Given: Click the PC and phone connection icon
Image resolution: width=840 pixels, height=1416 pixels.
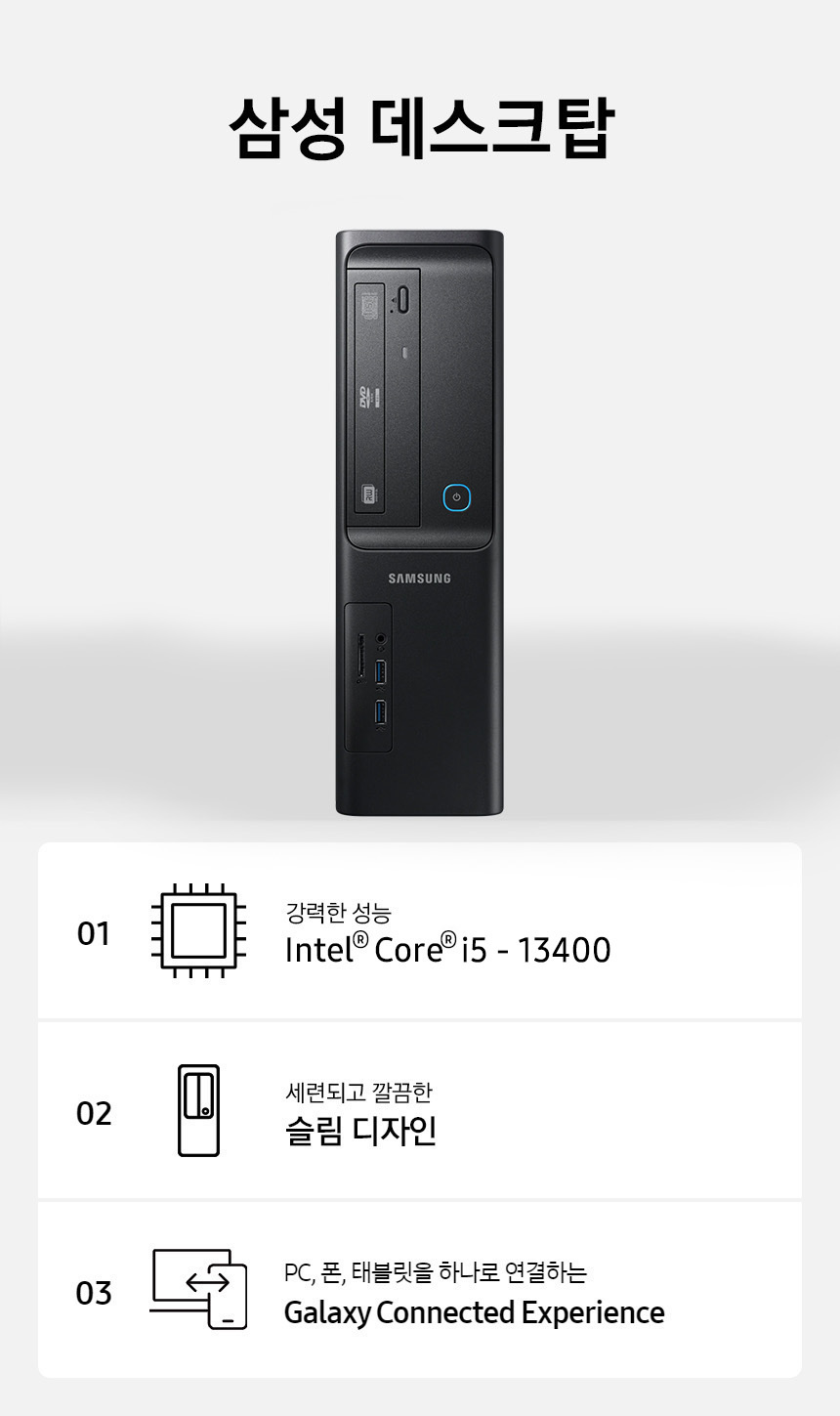Looking at the screenshot, I should (x=198, y=1289).
